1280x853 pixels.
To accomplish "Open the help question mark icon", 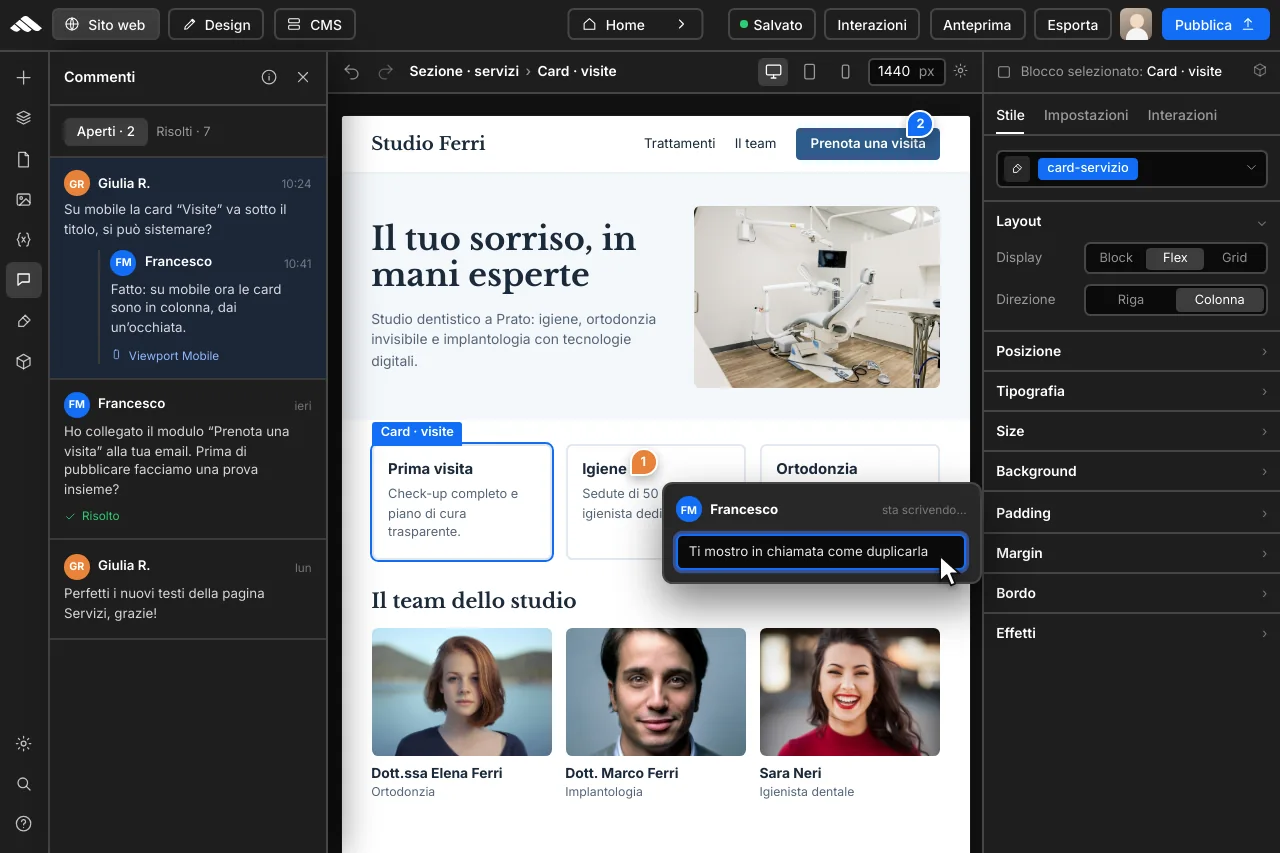I will click(24, 824).
